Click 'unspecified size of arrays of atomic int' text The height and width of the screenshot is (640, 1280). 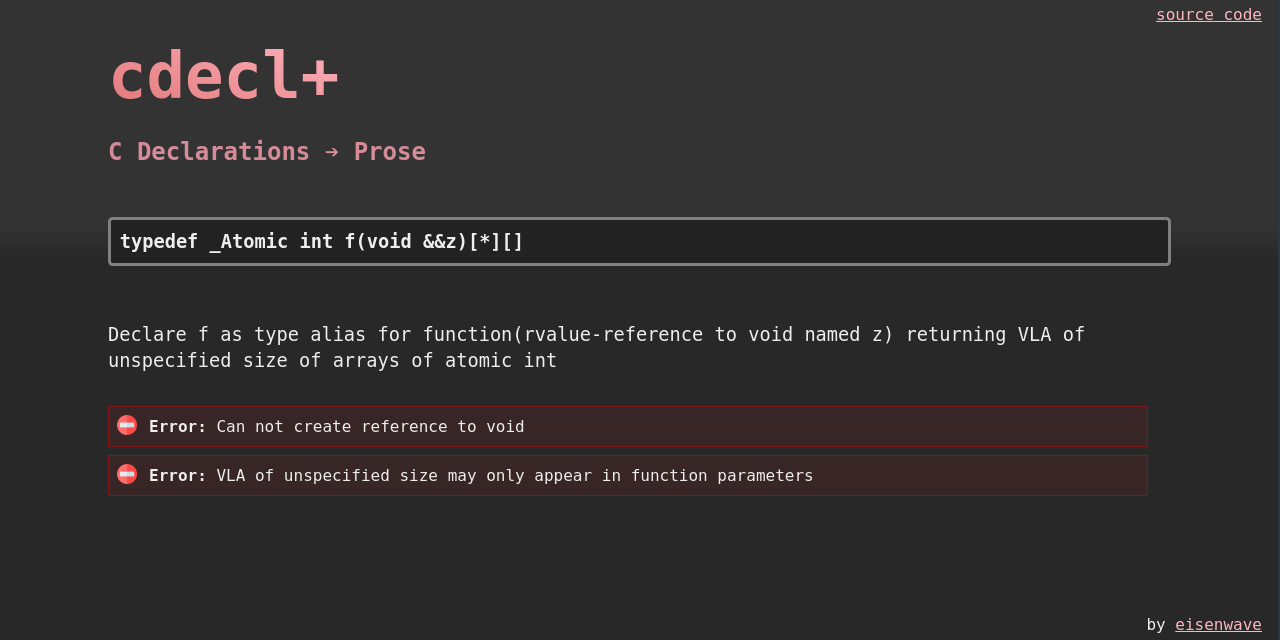click(x=332, y=361)
